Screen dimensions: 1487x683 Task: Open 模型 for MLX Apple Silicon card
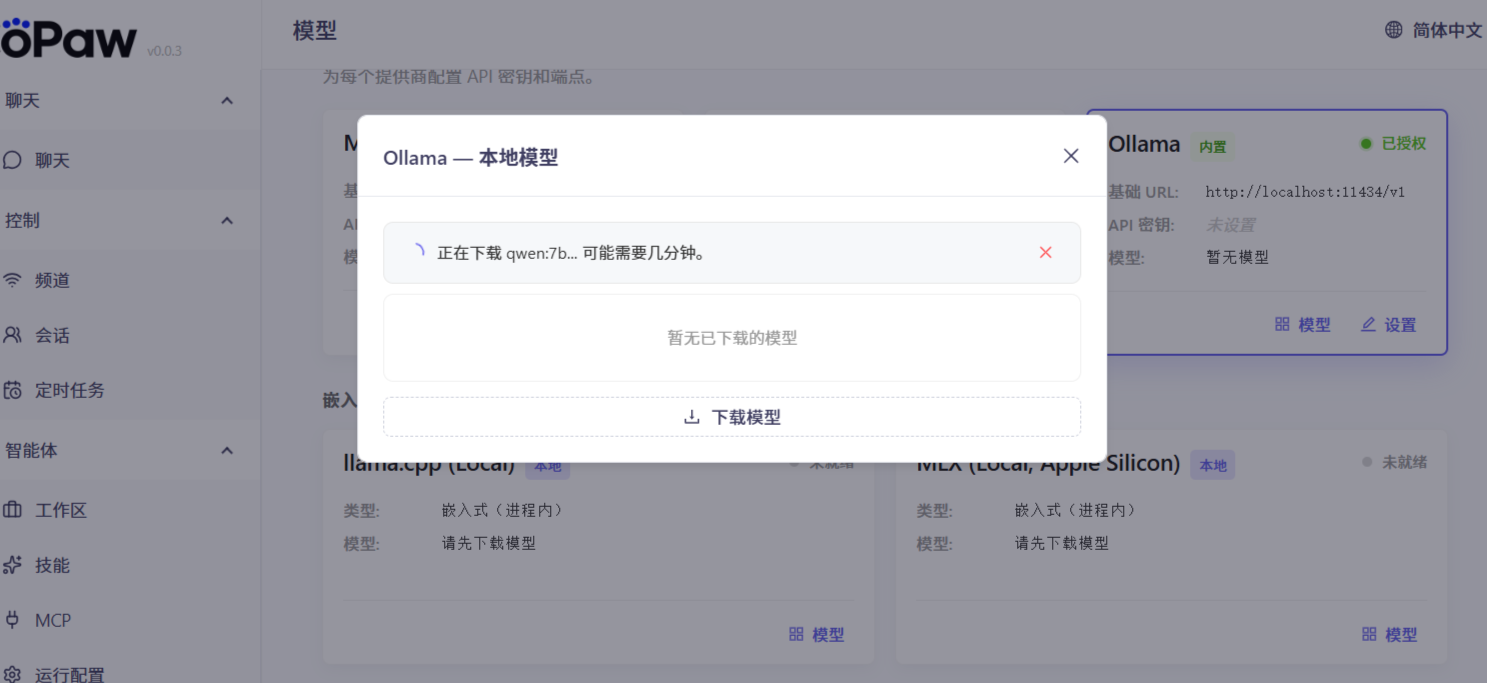coord(1390,634)
